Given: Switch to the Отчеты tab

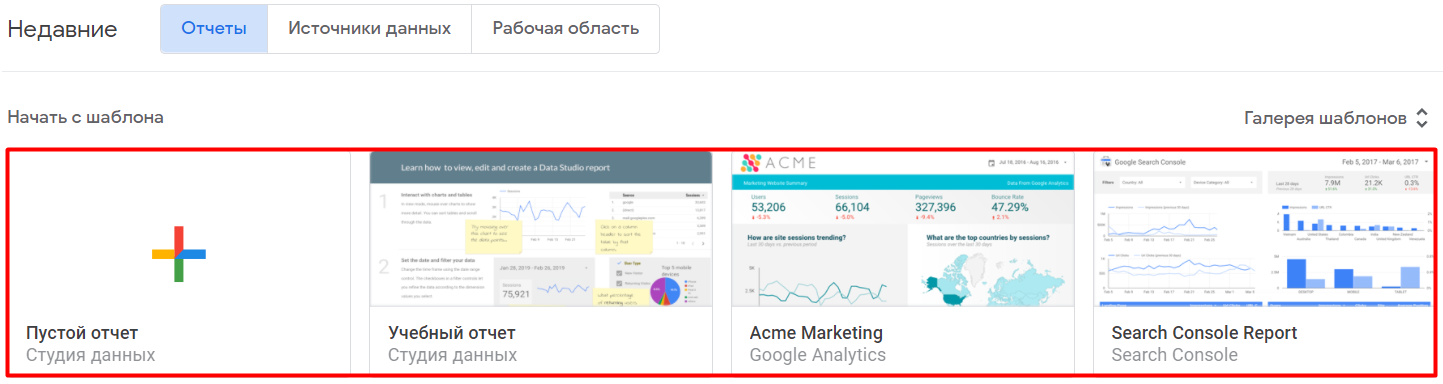Looking at the screenshot, I should [214, 29].
